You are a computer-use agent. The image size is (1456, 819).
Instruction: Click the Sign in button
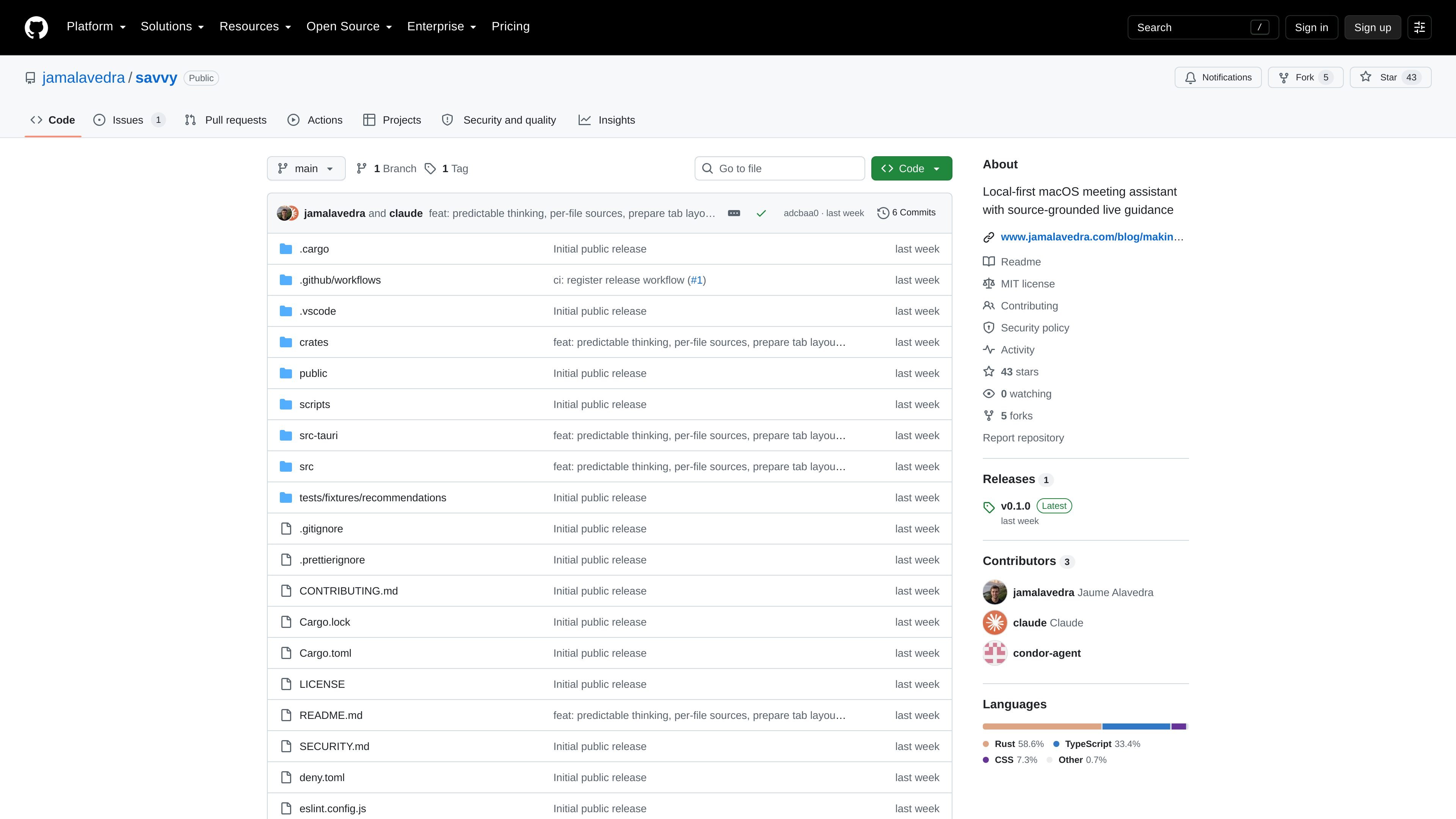[x=1311, y=27]
